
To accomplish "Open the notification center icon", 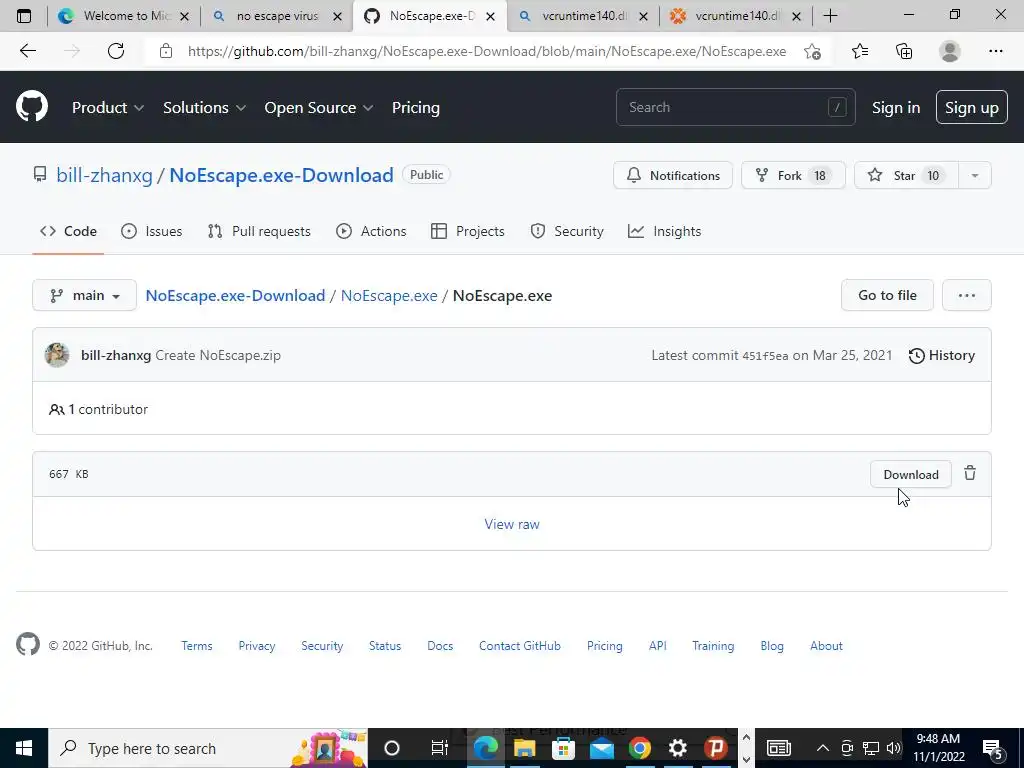I will click(x=992, y=748).
